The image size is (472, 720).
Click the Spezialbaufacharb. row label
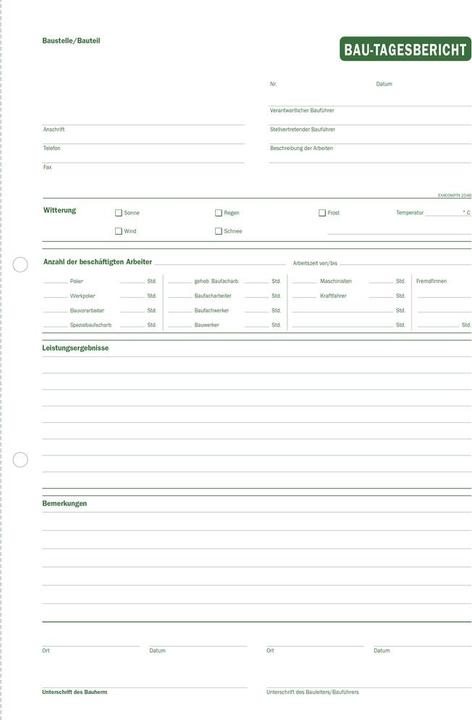pos(91,325)
